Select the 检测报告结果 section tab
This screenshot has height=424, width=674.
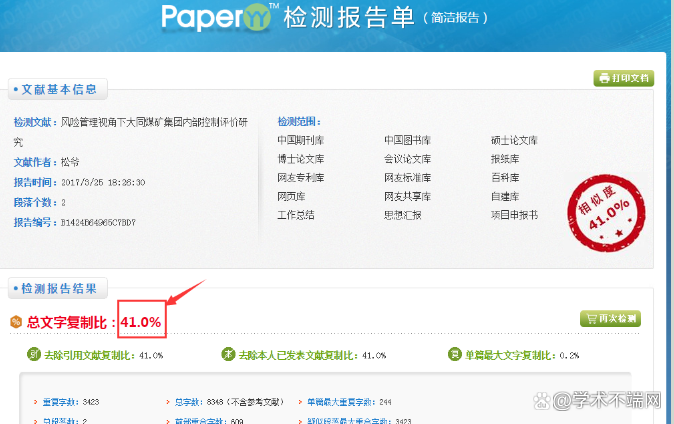pos(58,288)
